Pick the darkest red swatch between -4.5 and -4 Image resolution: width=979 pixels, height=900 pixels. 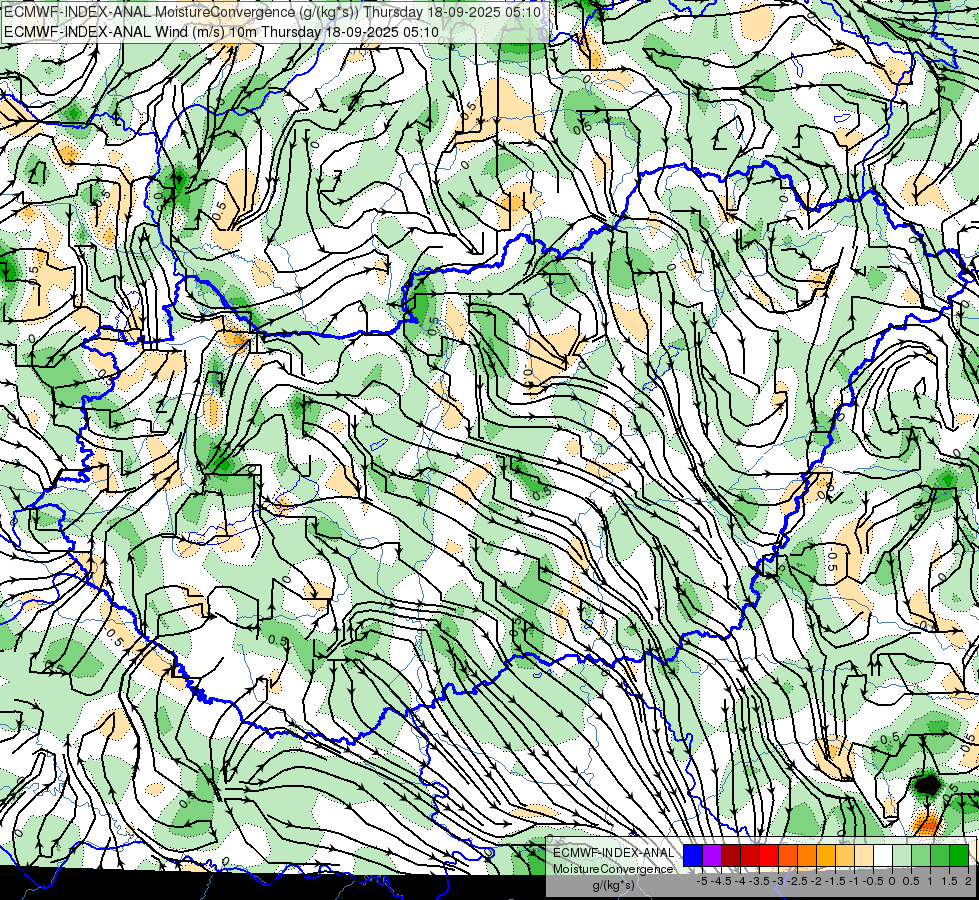[731, 856]
